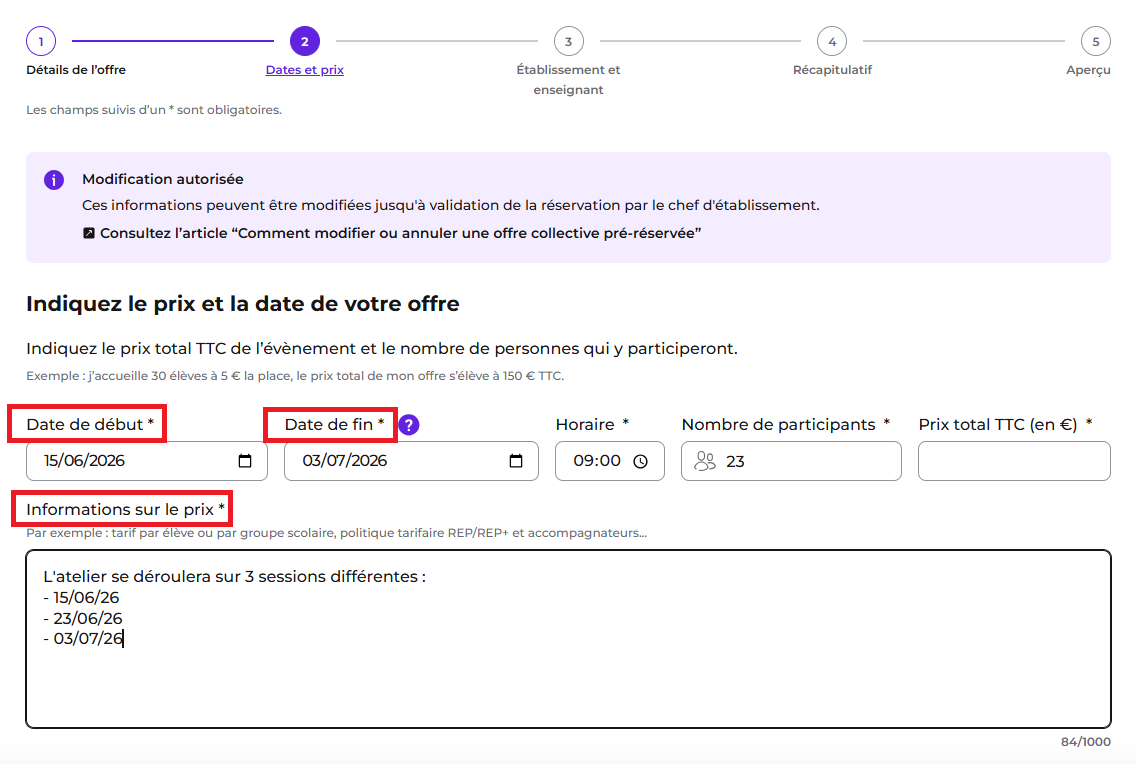Open calendar picker in Date de fin field

click(x=516, y=461)
